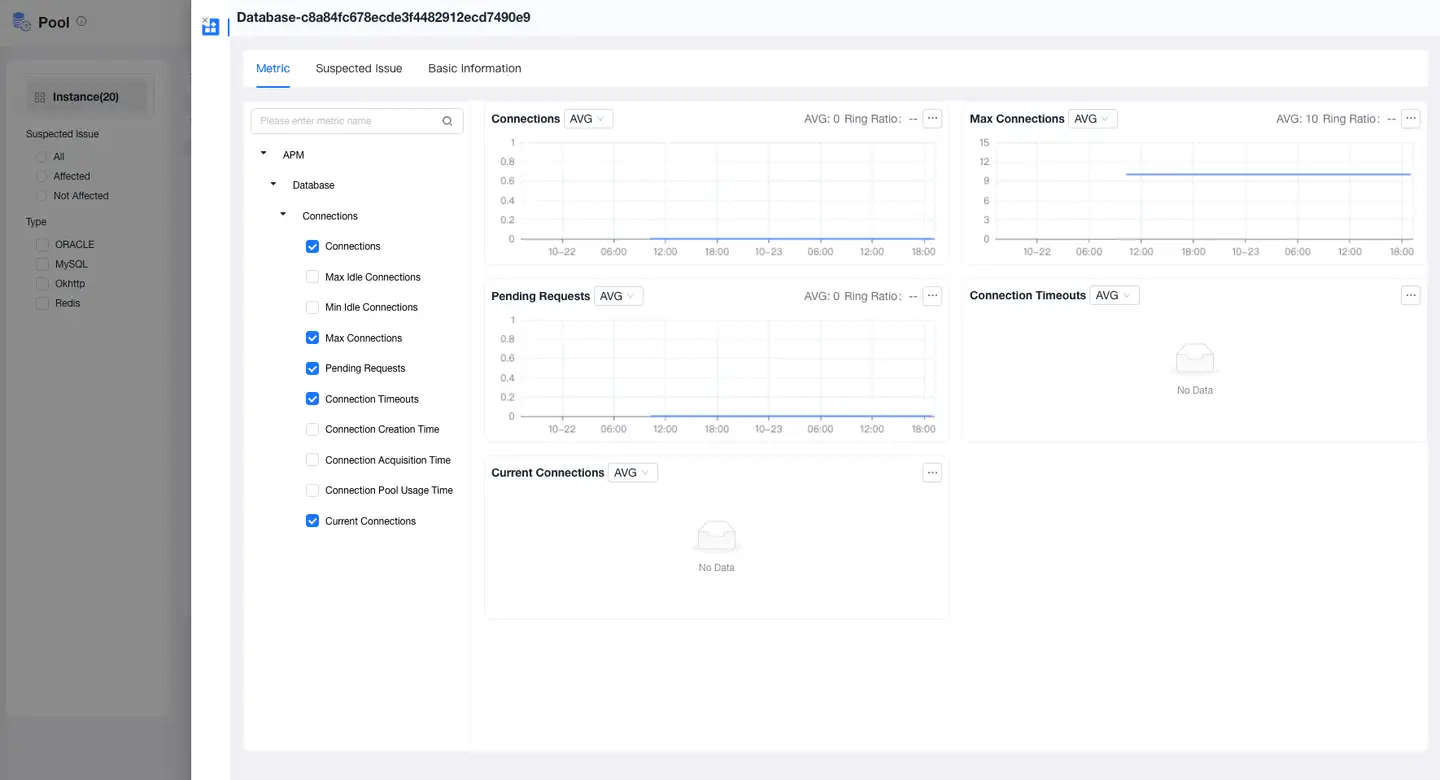Collapse the APM tree node
This screenshot has width=1440, height=780.
[264, 154]
